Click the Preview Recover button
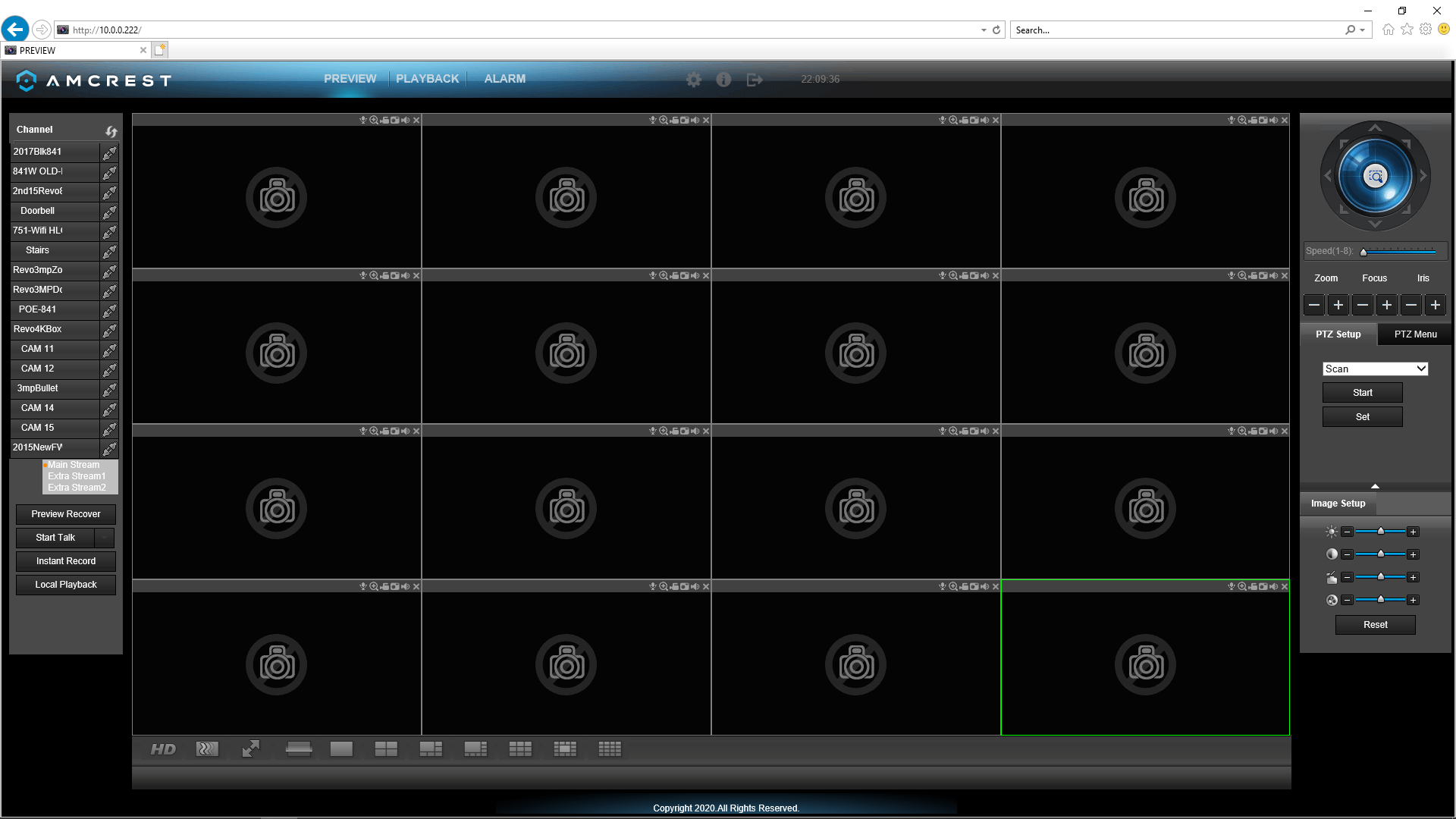Viewport: 1456px width, 819px height. point(66,514)
